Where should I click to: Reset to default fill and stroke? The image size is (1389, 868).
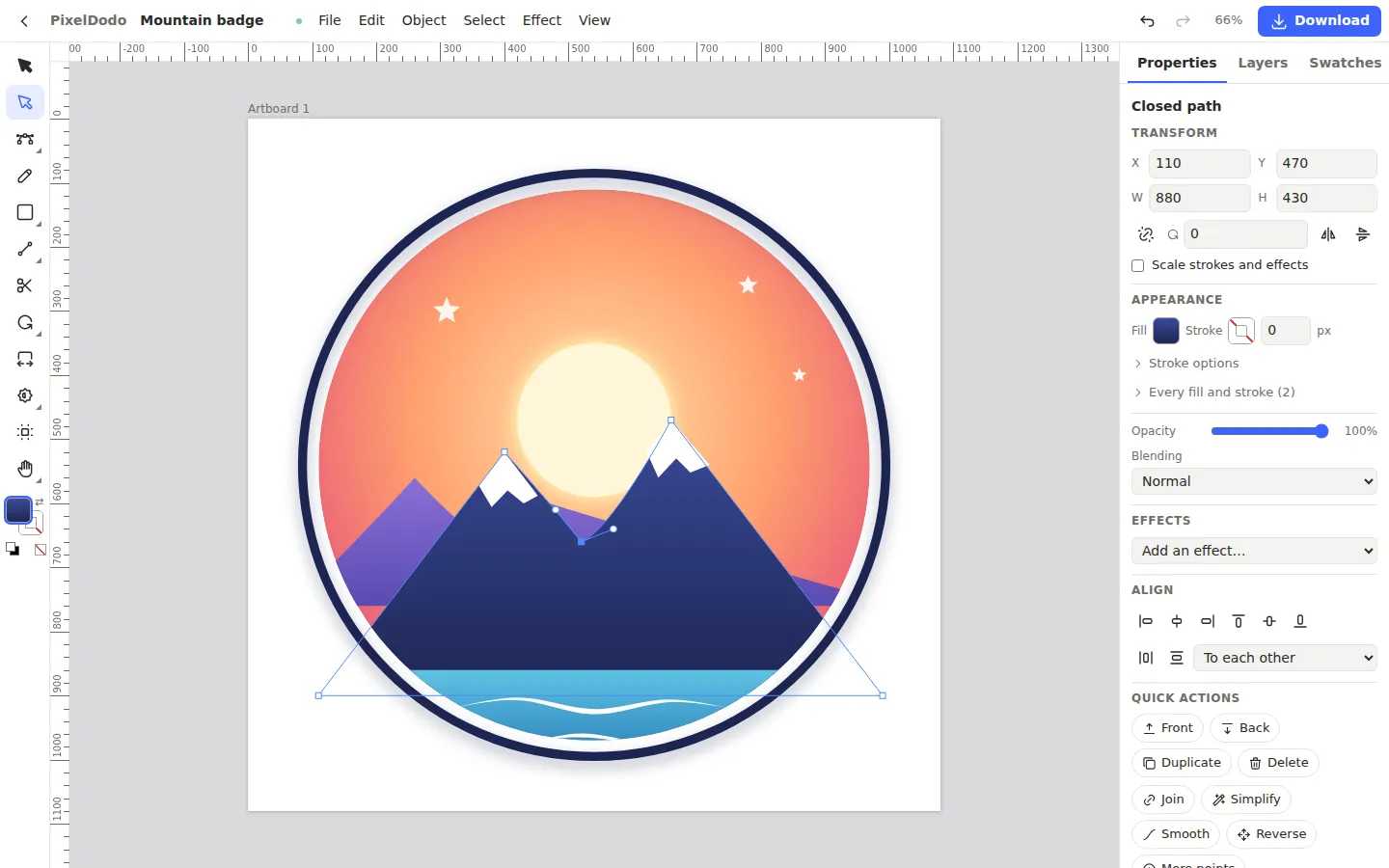pyautogui.click(x=13, y=550)
